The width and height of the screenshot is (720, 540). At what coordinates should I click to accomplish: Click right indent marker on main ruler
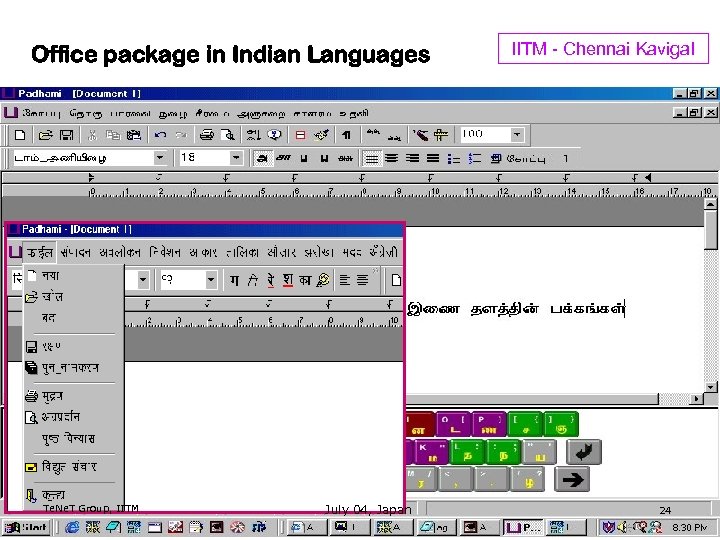pos(648,177)
